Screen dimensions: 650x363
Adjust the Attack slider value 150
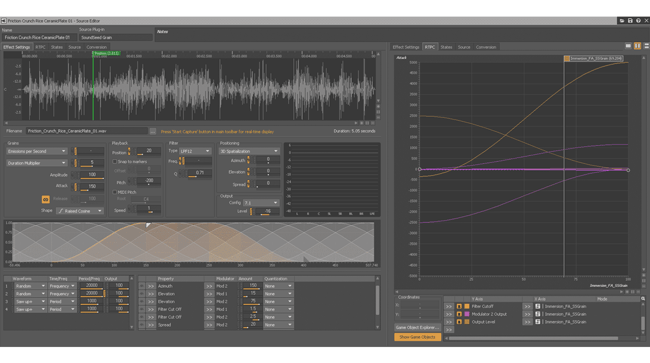click(x=92, y=187)
